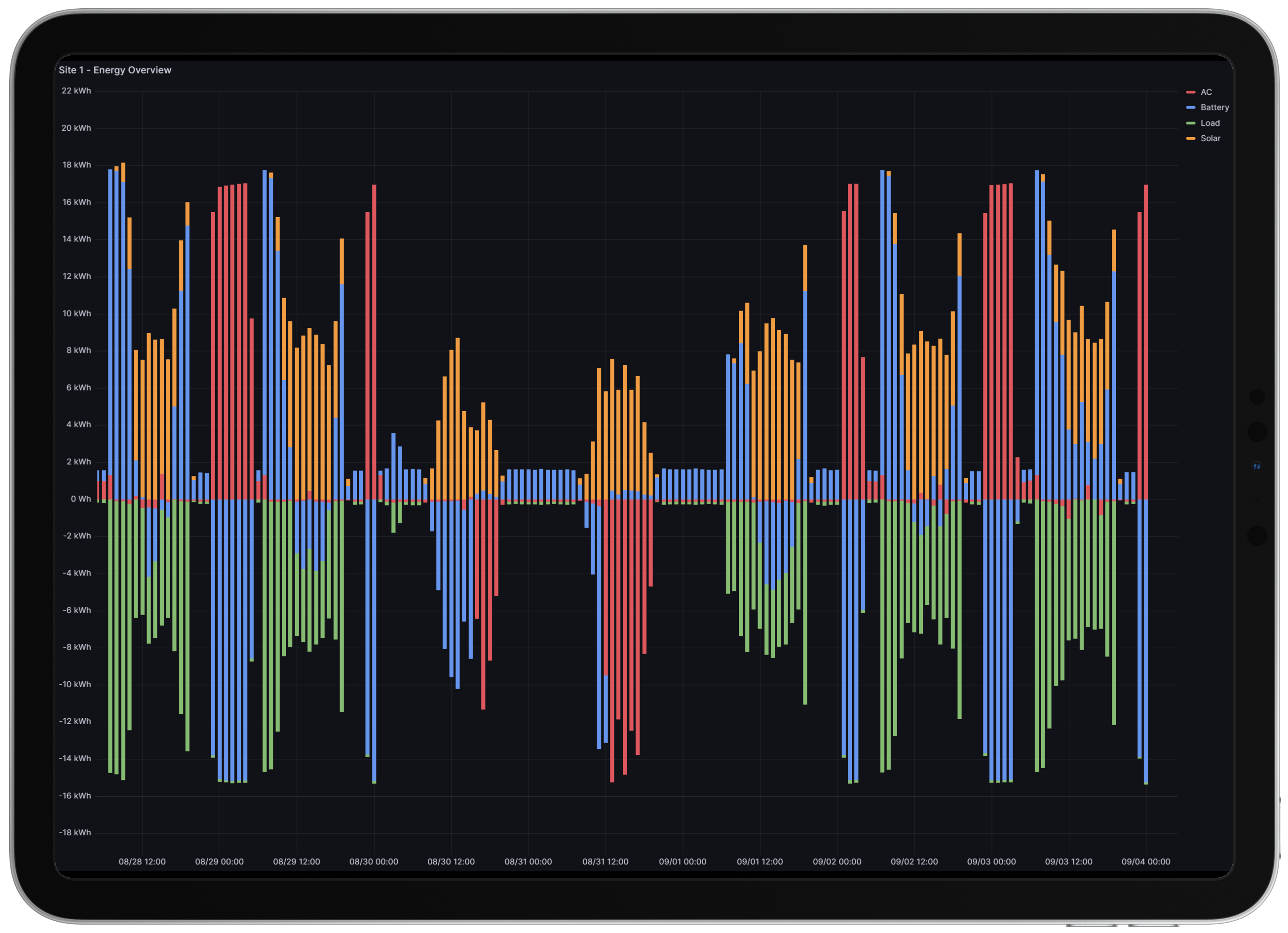
Task: Click the 08/28 12:00 x-axis label
Action: tap(142, 861)
